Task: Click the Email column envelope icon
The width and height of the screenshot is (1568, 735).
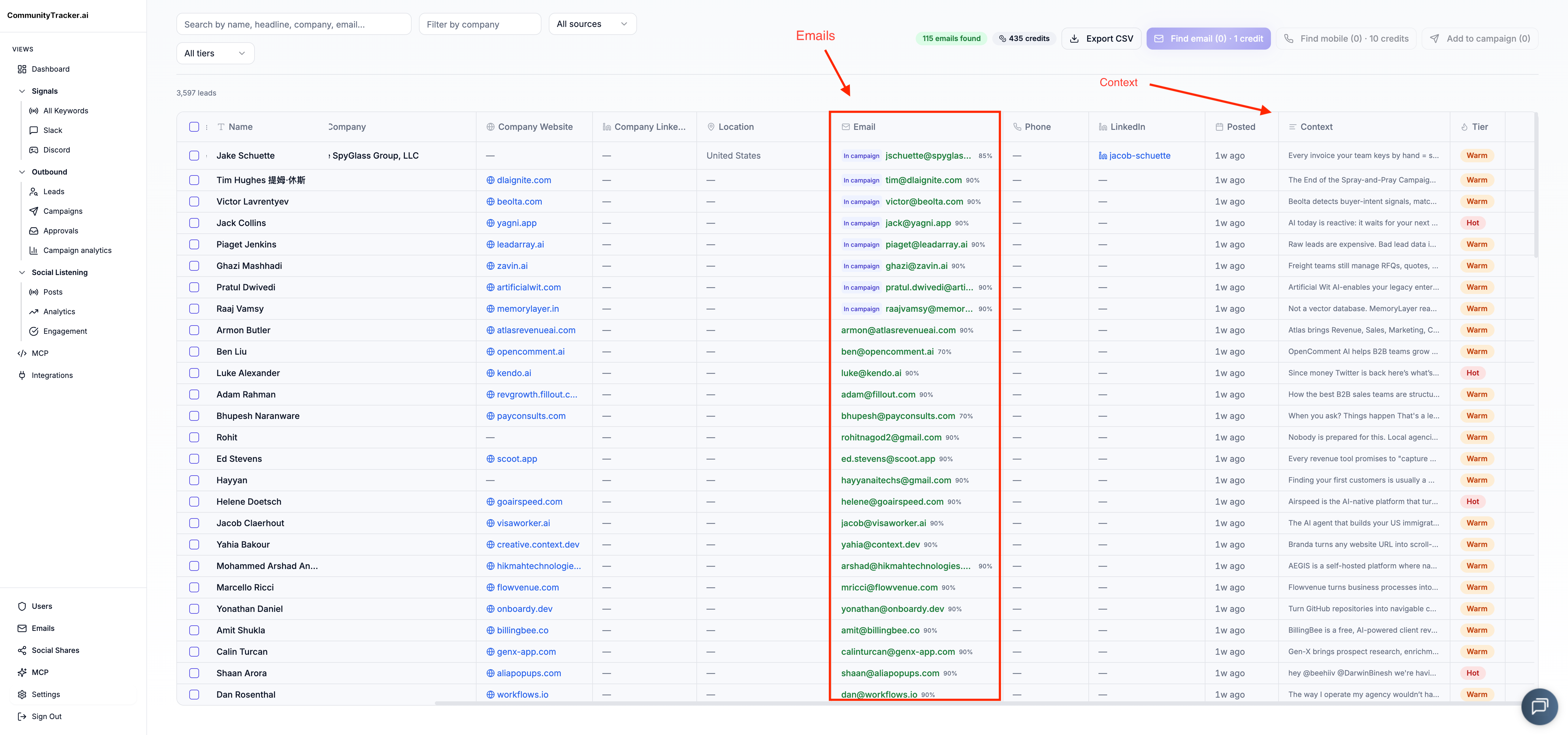Action: (846, 126)
